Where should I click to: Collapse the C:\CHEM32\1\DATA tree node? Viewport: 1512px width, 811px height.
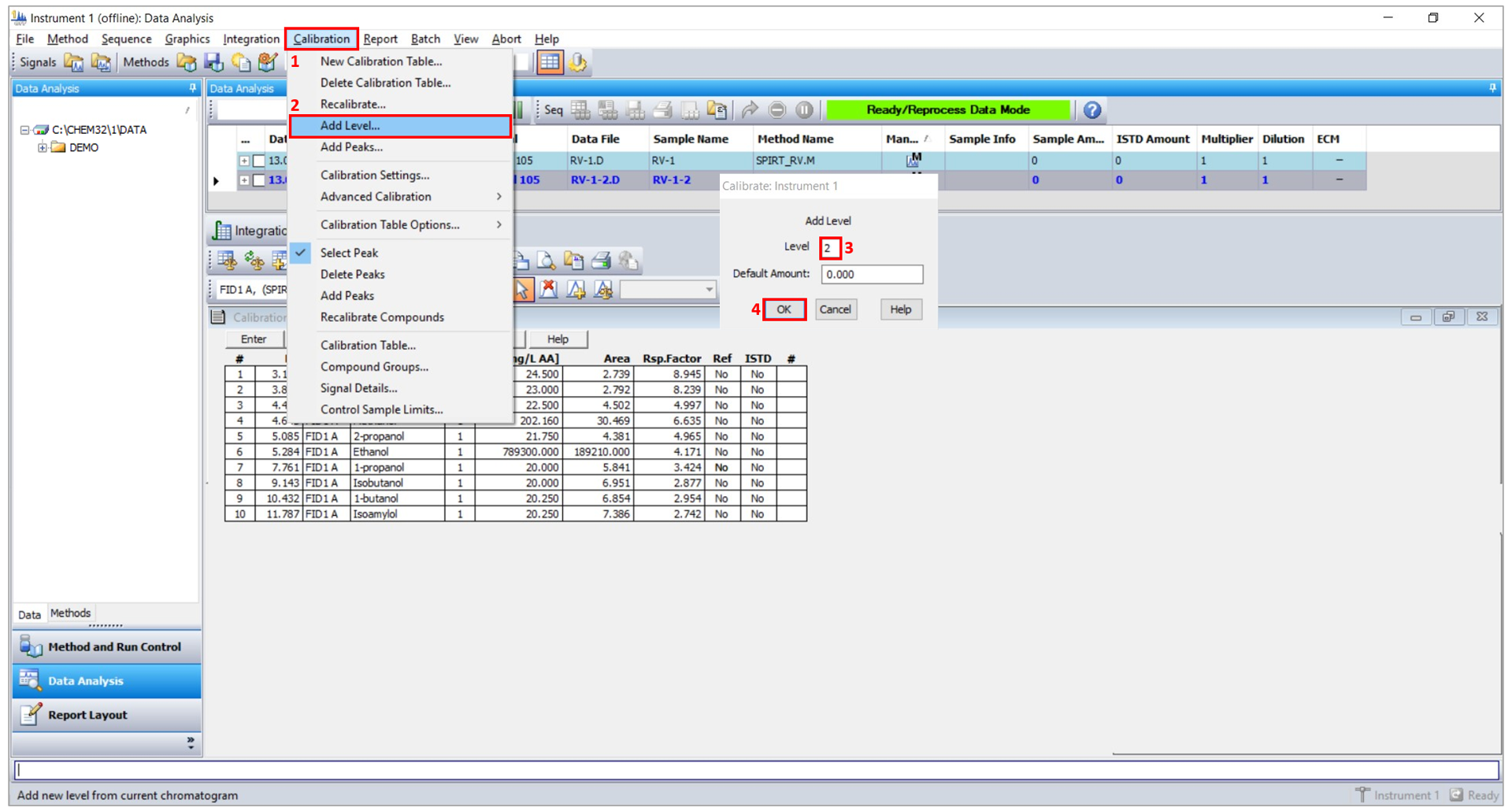[x=24, y=130]
